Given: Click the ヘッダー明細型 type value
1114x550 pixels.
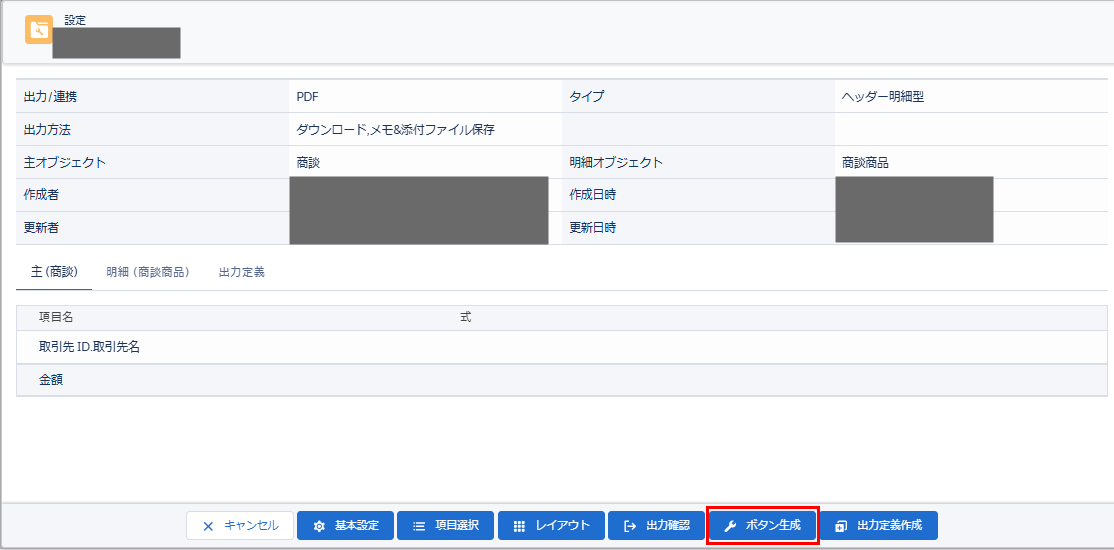Looking at the screenshot, I should coord(890,97).
